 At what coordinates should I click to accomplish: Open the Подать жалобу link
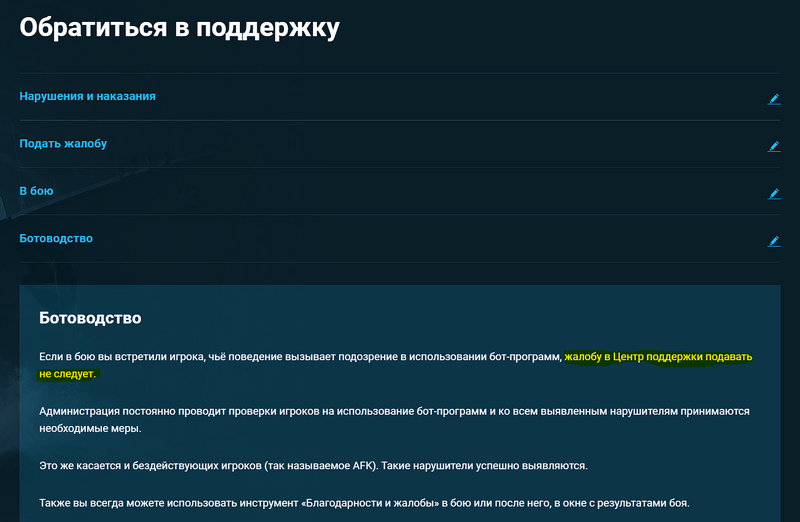coord(63,144)
